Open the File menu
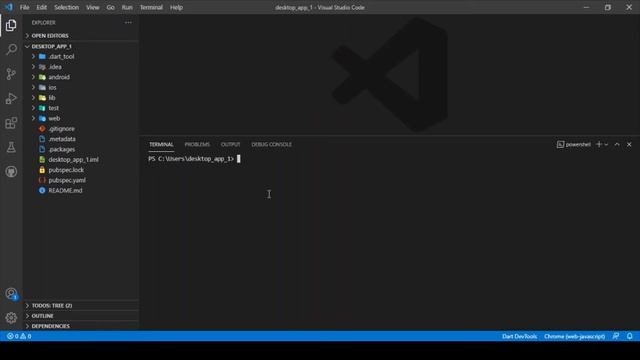The height and width of the screenshot is (360, 640). (x=24, y=7)
